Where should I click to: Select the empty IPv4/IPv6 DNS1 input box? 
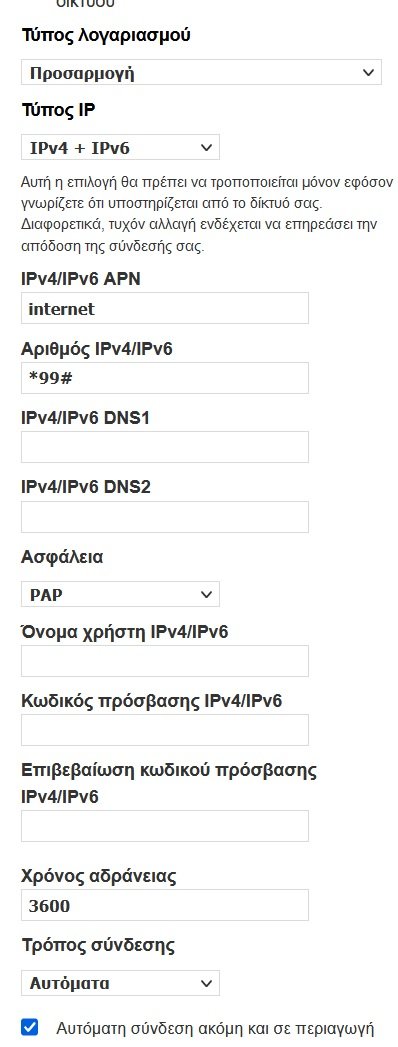point(165,447)
